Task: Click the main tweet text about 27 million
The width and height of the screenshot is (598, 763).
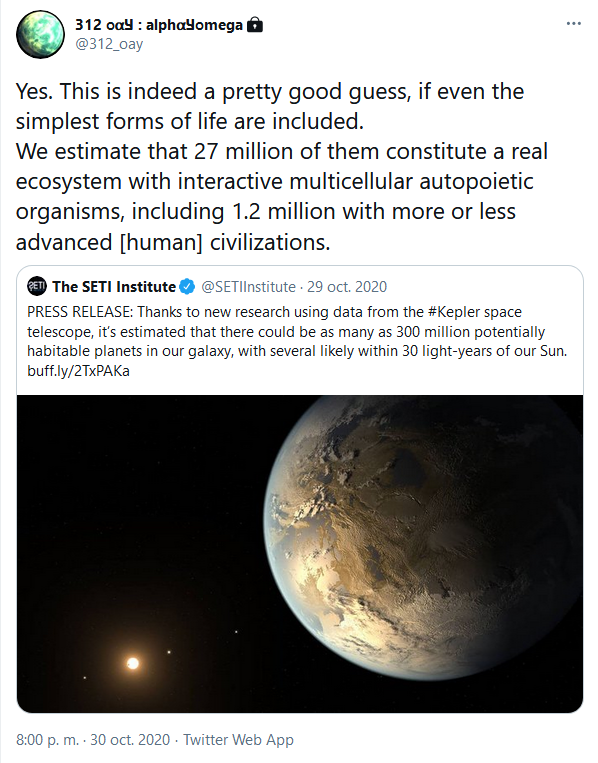Action: 282,166
